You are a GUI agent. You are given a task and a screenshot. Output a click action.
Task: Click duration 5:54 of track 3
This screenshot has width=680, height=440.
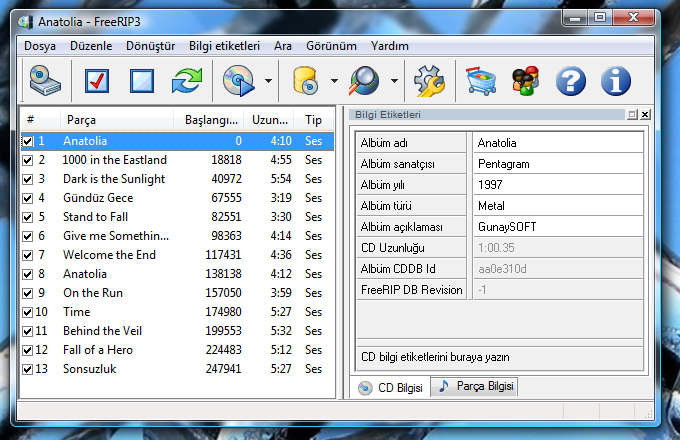[281, 179]
